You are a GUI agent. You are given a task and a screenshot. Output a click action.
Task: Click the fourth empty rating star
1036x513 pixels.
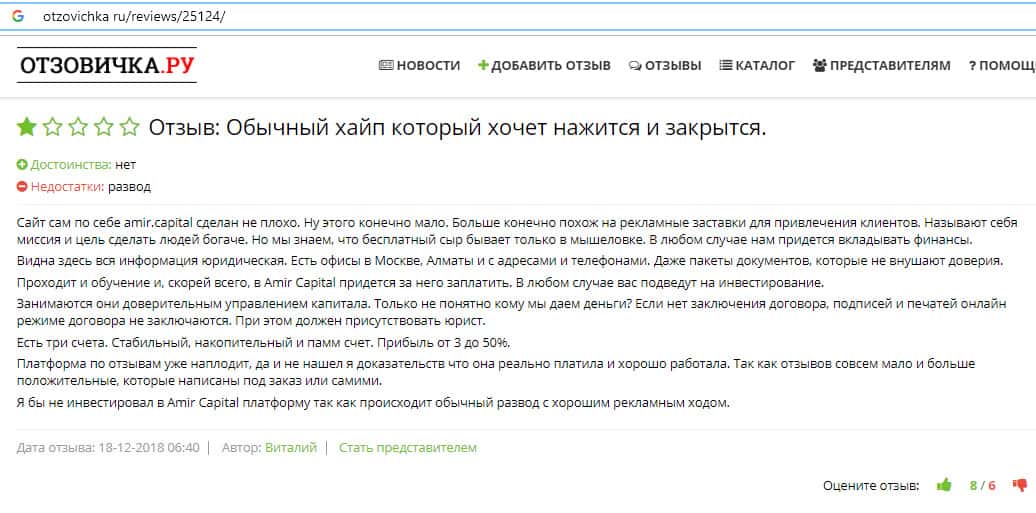click(104, 127)
